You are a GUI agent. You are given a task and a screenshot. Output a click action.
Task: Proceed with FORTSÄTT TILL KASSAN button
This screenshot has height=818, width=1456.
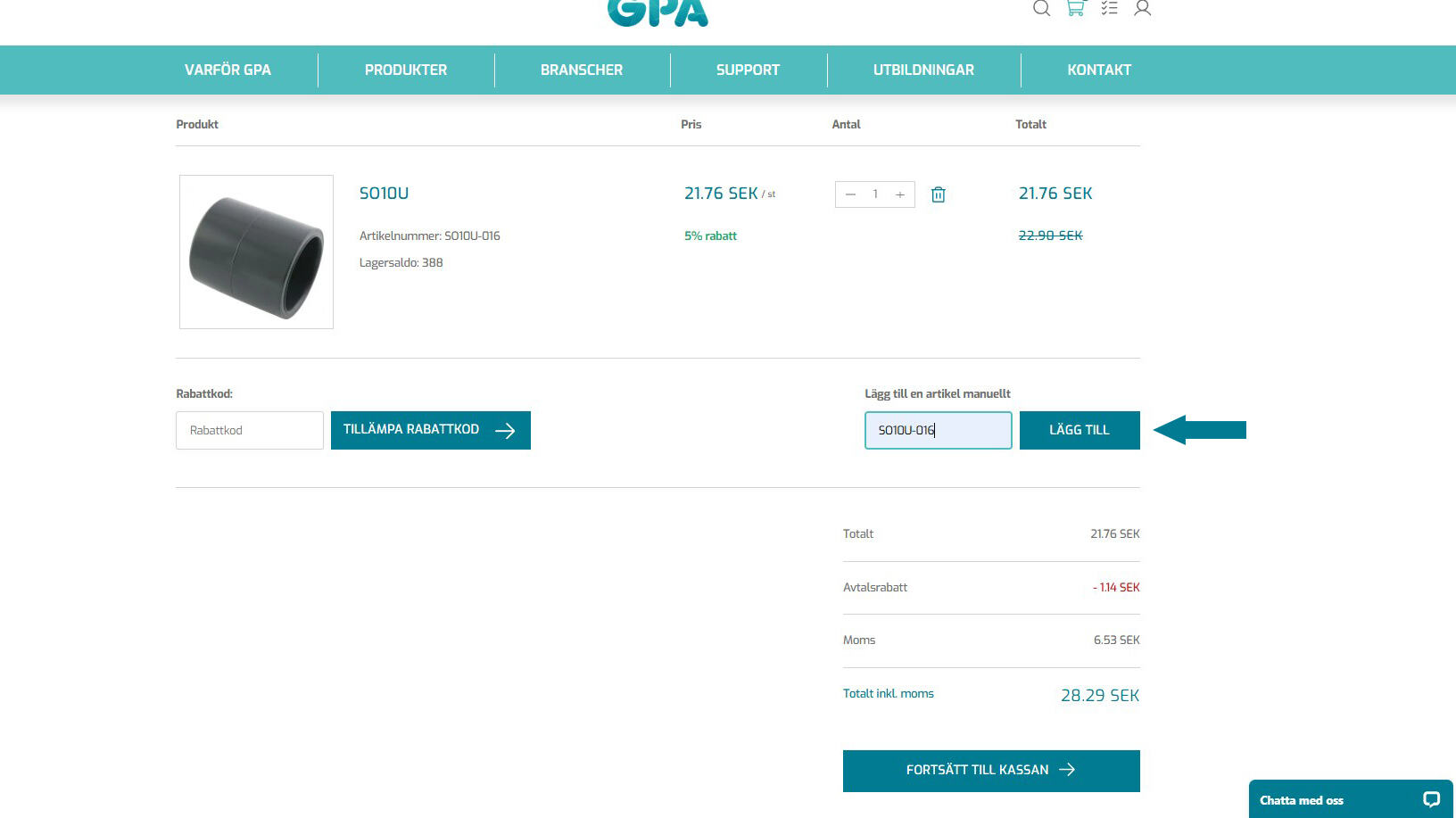(991, 770)
